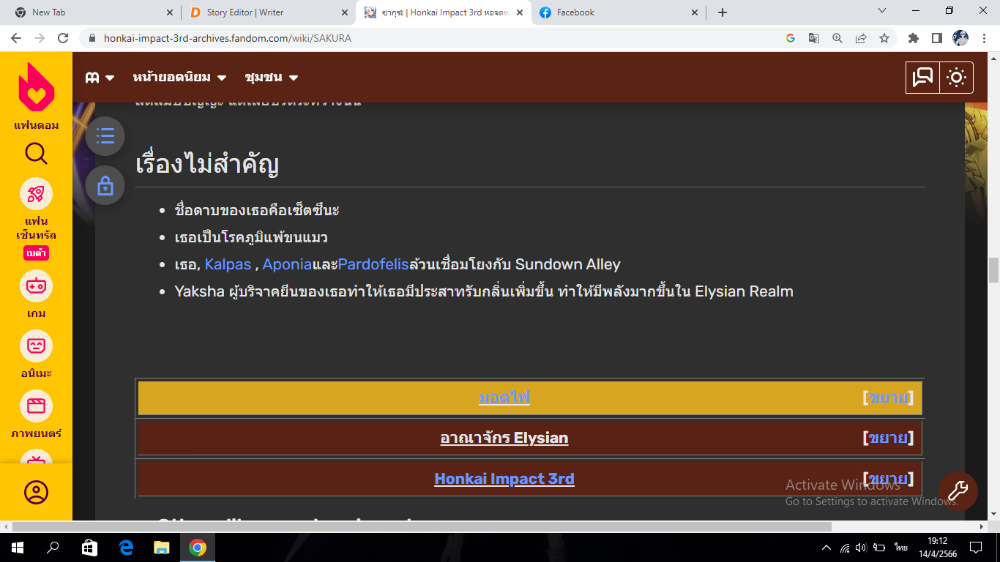Open the extensions puzzle icon
Viewport: 1000px width, 562px height.
point(913,38)
